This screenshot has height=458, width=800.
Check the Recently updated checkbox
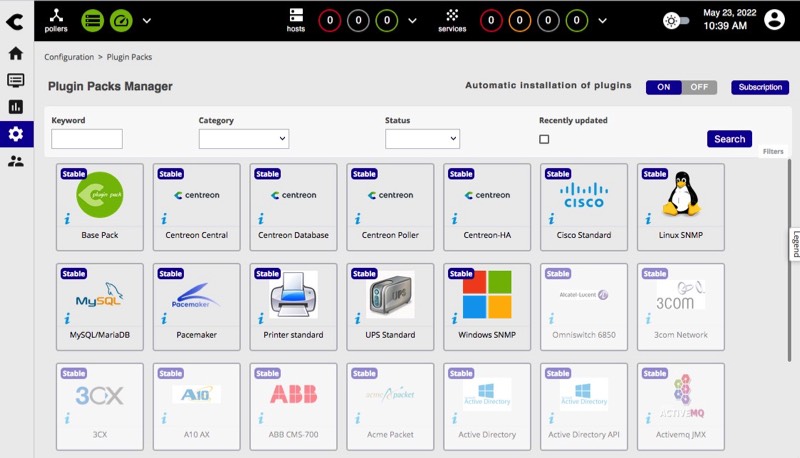(544, 139)
